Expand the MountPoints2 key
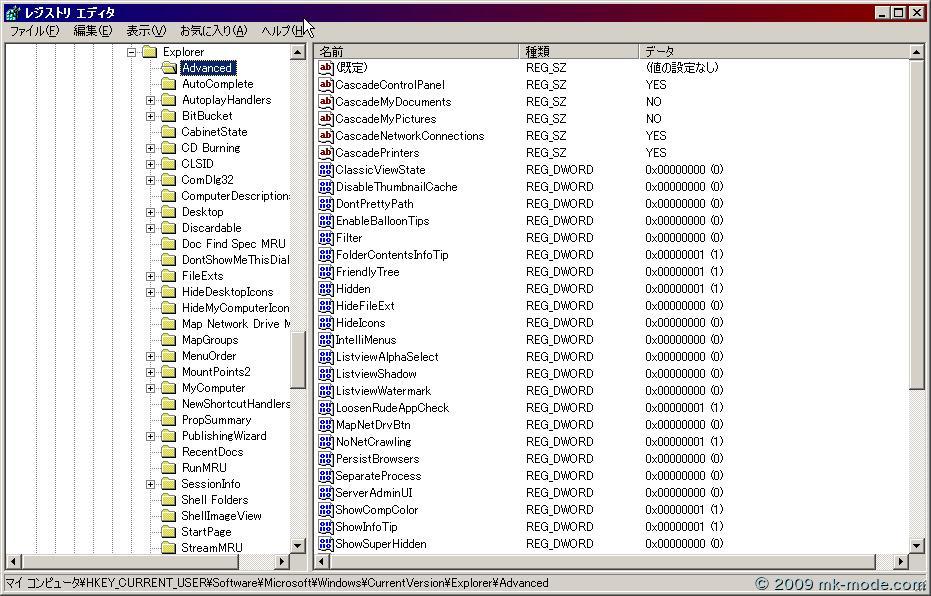 point(151,372)
